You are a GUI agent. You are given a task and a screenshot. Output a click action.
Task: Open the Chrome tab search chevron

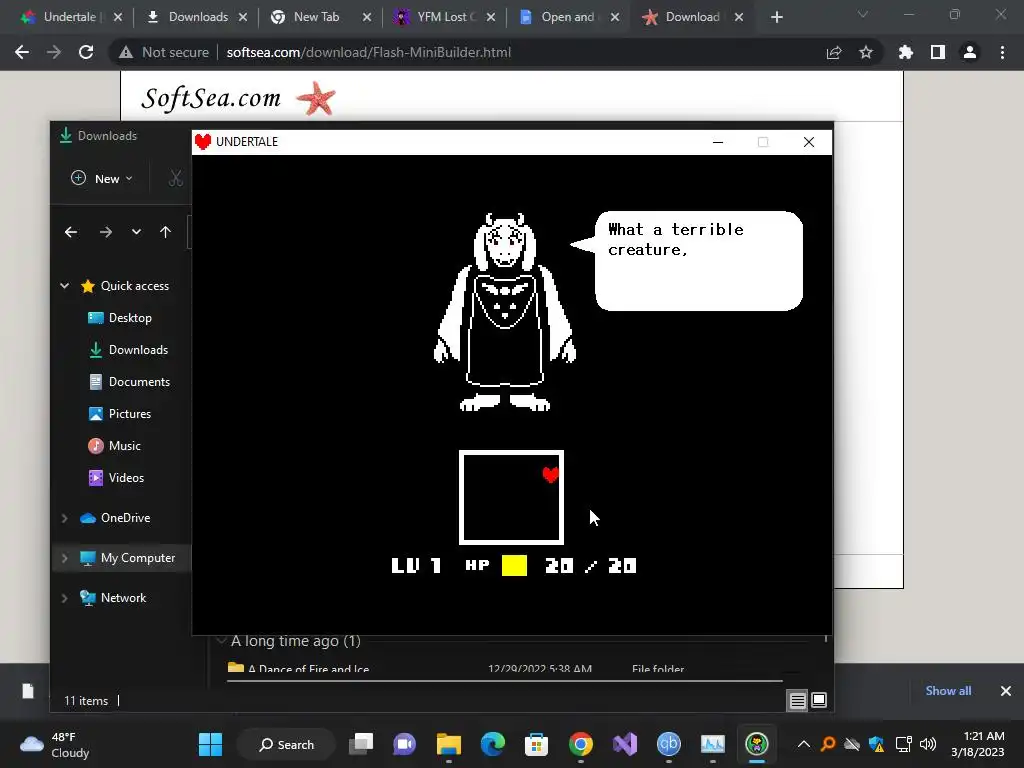pos(863,14)
